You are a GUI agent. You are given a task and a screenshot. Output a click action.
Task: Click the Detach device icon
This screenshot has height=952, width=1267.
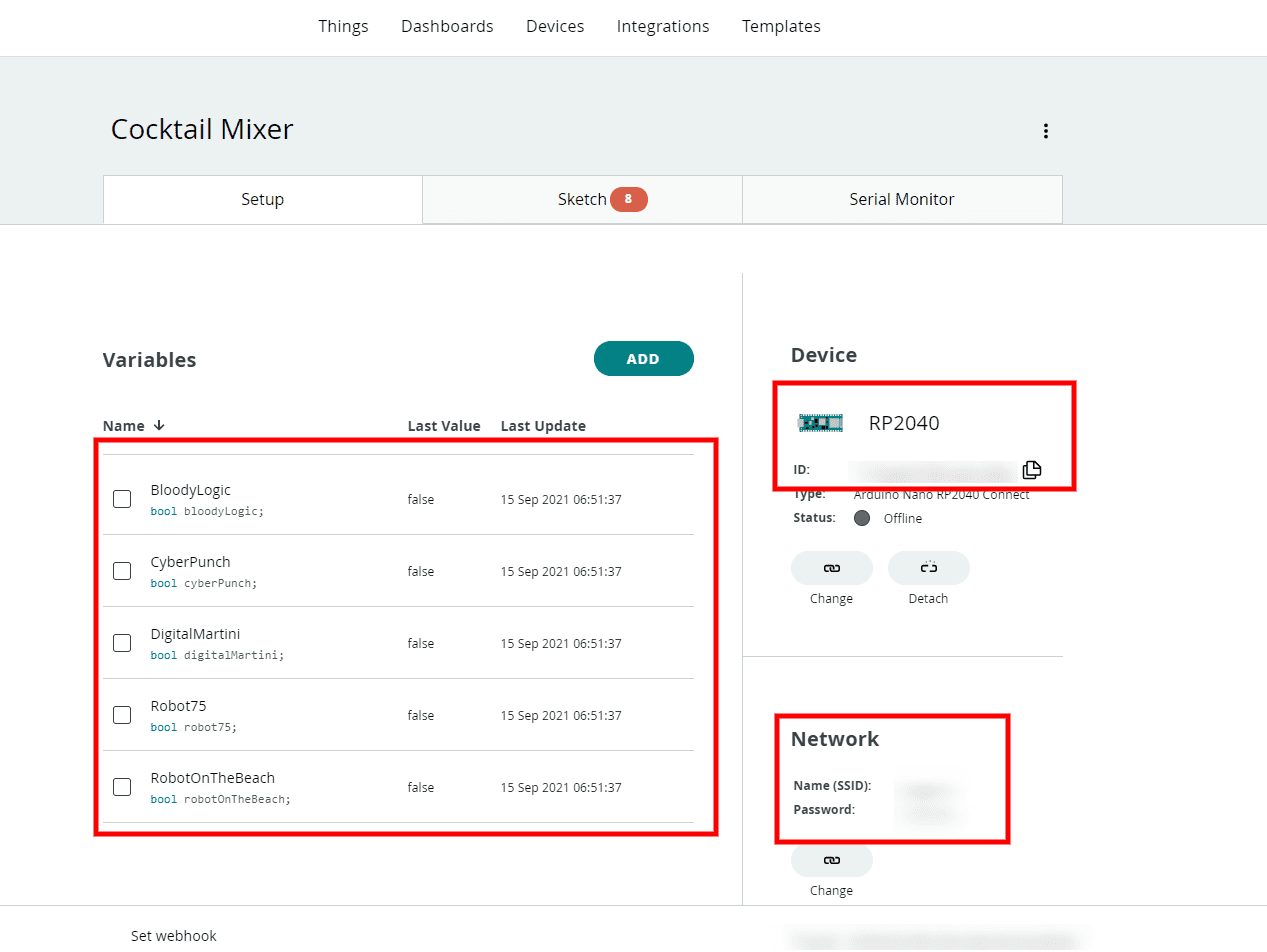(x=928, y=568)
